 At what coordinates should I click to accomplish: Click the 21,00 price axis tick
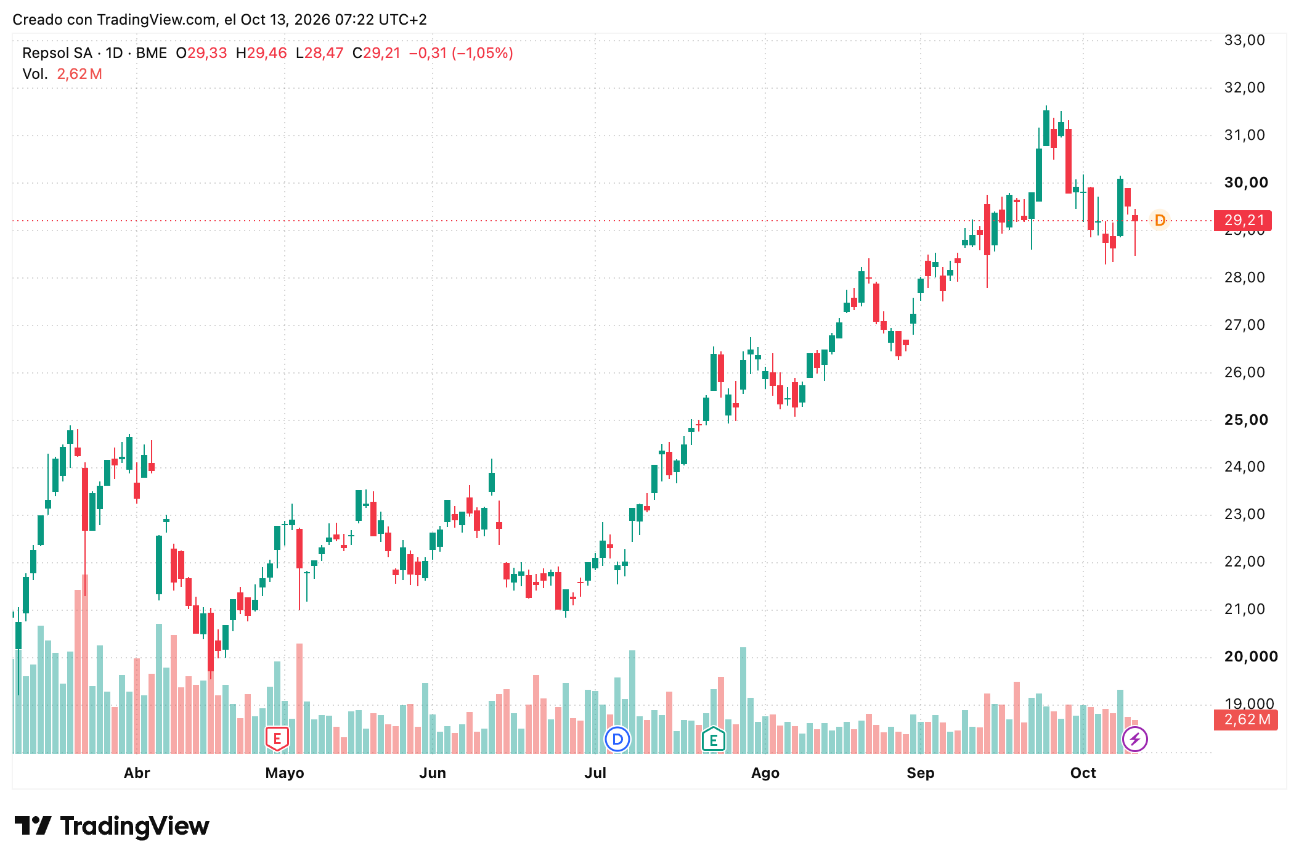(x=1245, y=609)
